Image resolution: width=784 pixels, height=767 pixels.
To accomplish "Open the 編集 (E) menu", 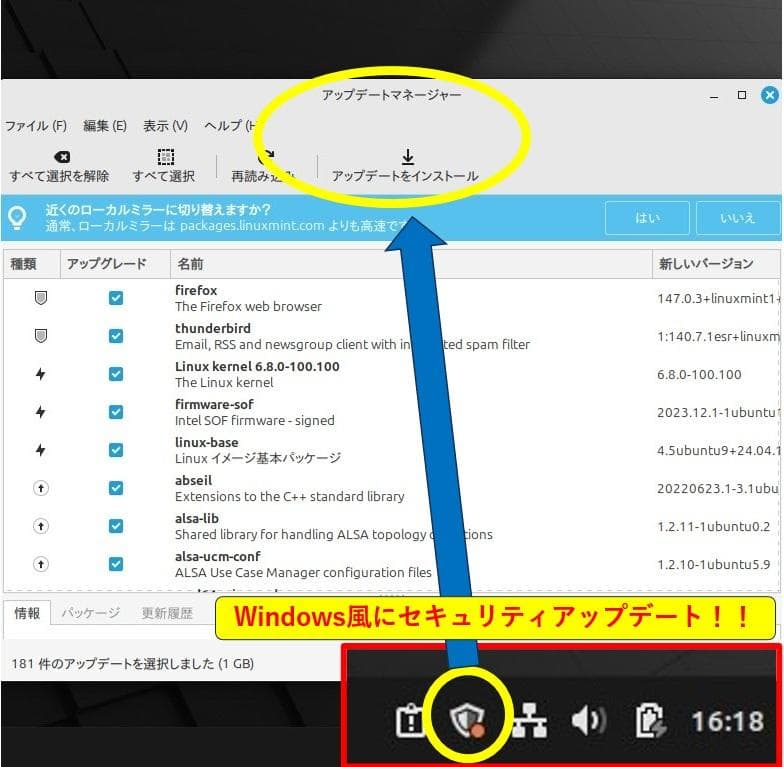I will [x=104, y=126].
